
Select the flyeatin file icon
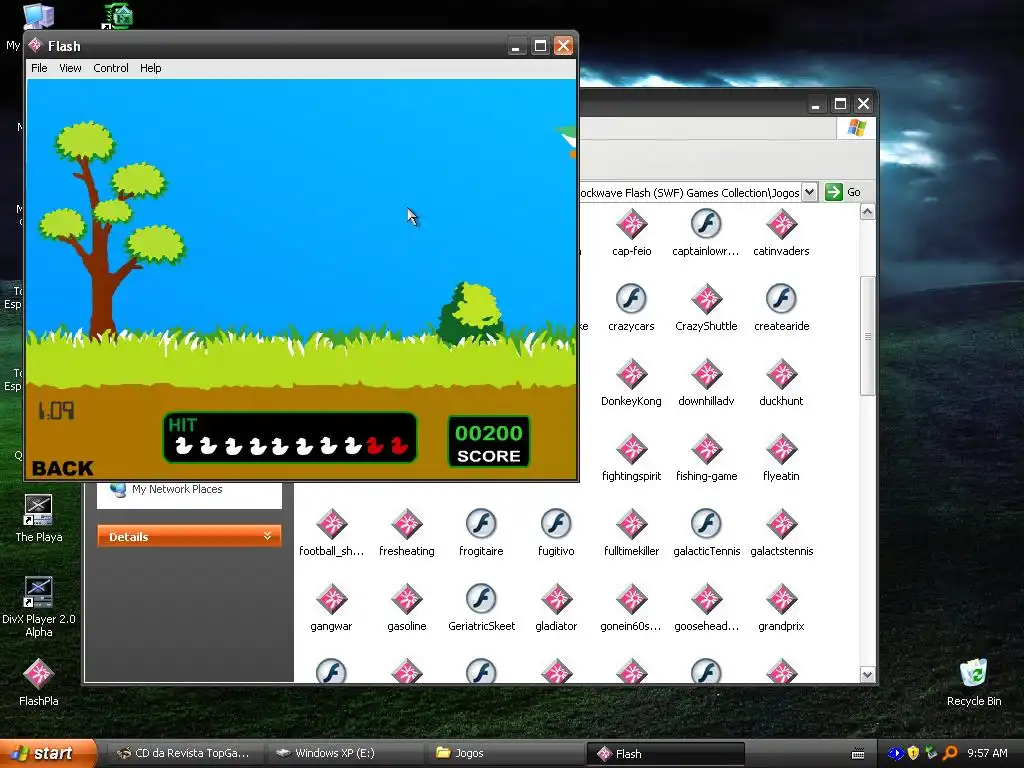pos(781,449)
